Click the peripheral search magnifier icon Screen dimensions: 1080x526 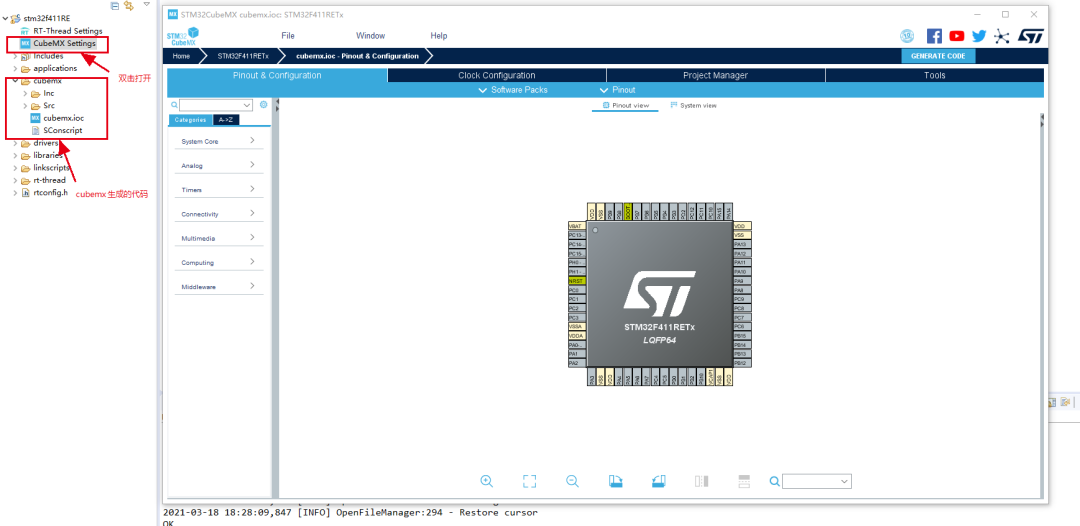[174, 105]
